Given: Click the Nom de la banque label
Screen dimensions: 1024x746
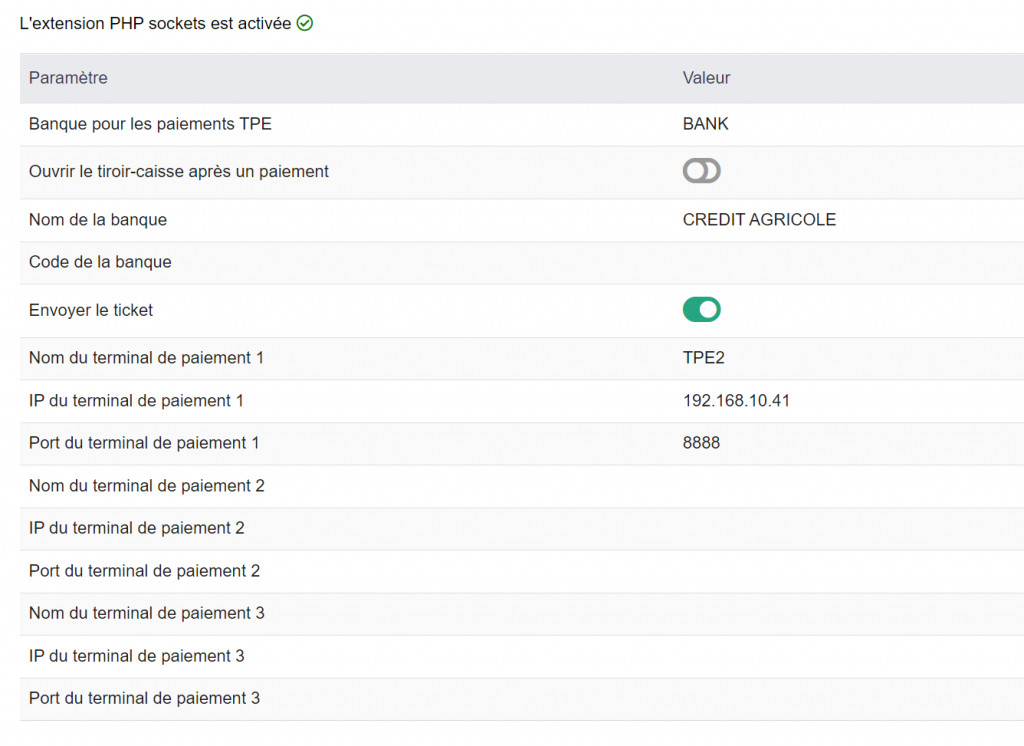Looking at the screenshot, I should 97,220.
